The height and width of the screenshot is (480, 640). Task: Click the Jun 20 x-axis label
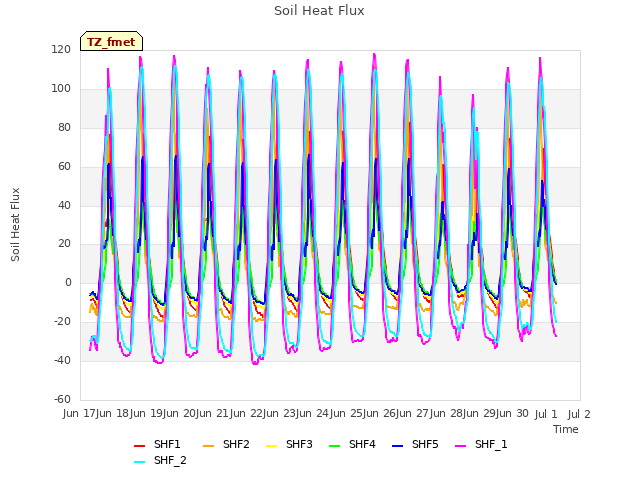[181, 413]
